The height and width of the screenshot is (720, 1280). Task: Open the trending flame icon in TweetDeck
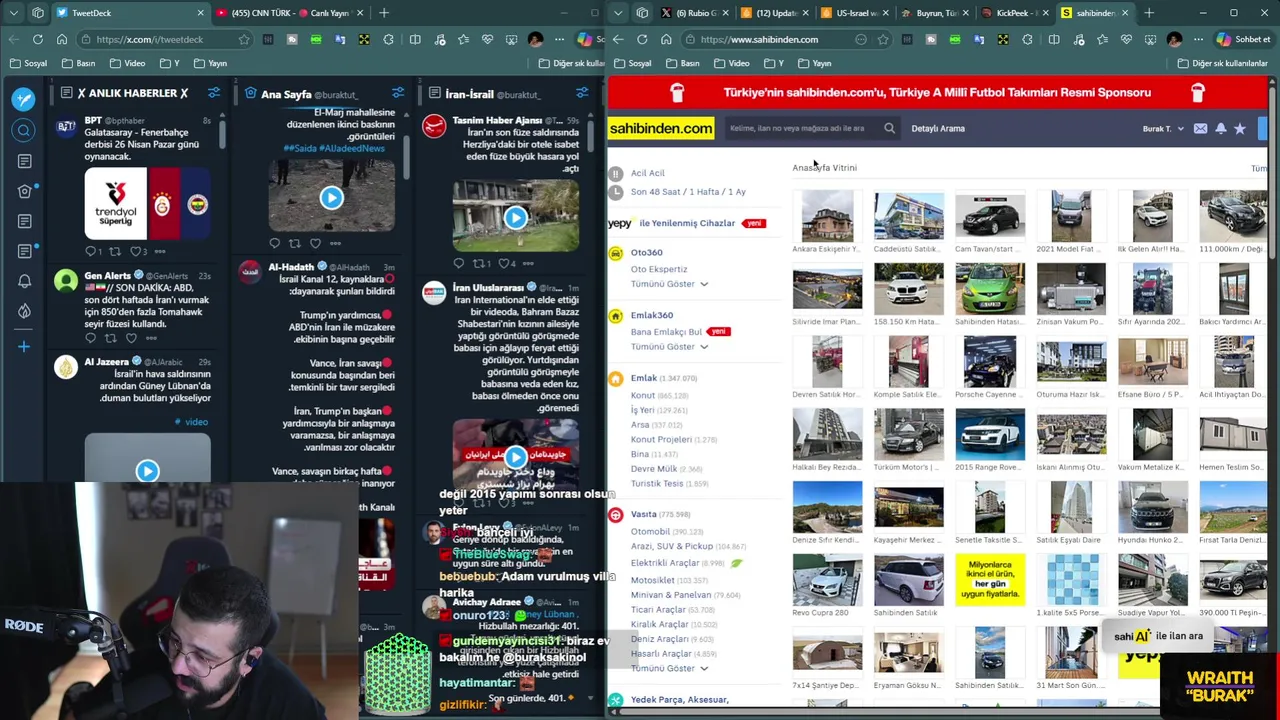(x=24, y=311)
